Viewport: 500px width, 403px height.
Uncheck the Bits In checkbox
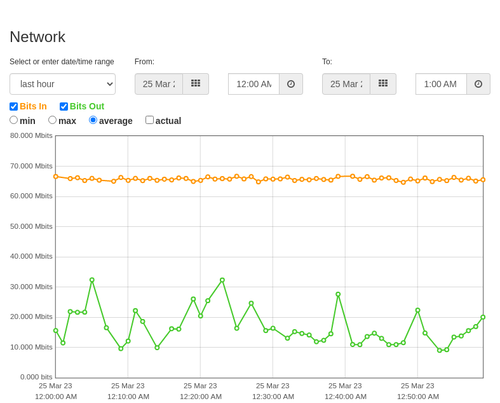(14, 106)
